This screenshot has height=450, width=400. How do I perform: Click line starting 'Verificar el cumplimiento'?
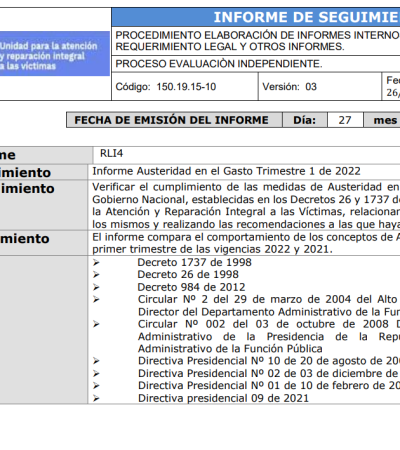(246, 187)
